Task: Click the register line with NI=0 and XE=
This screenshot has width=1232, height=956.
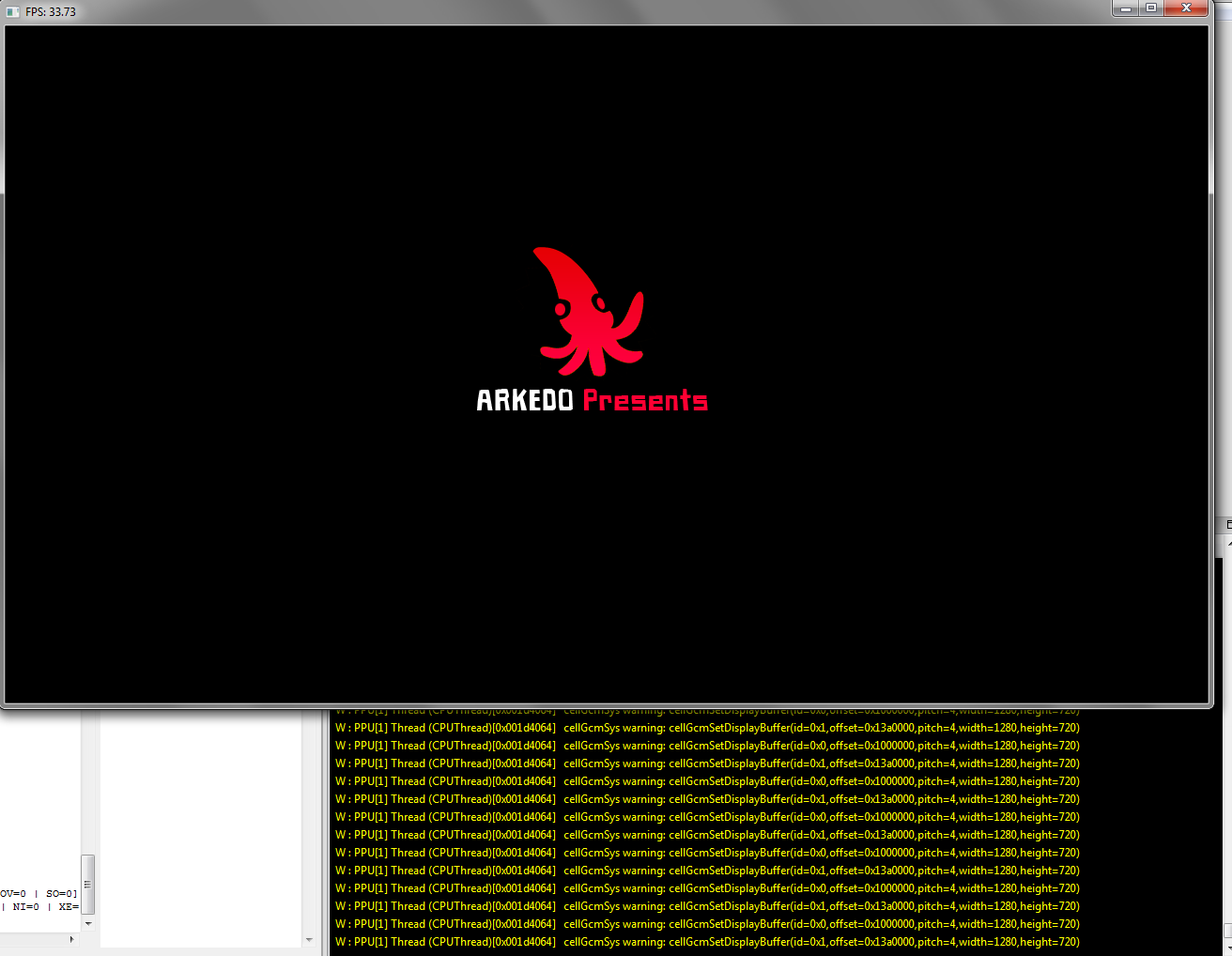Action: tap(38, 907)
